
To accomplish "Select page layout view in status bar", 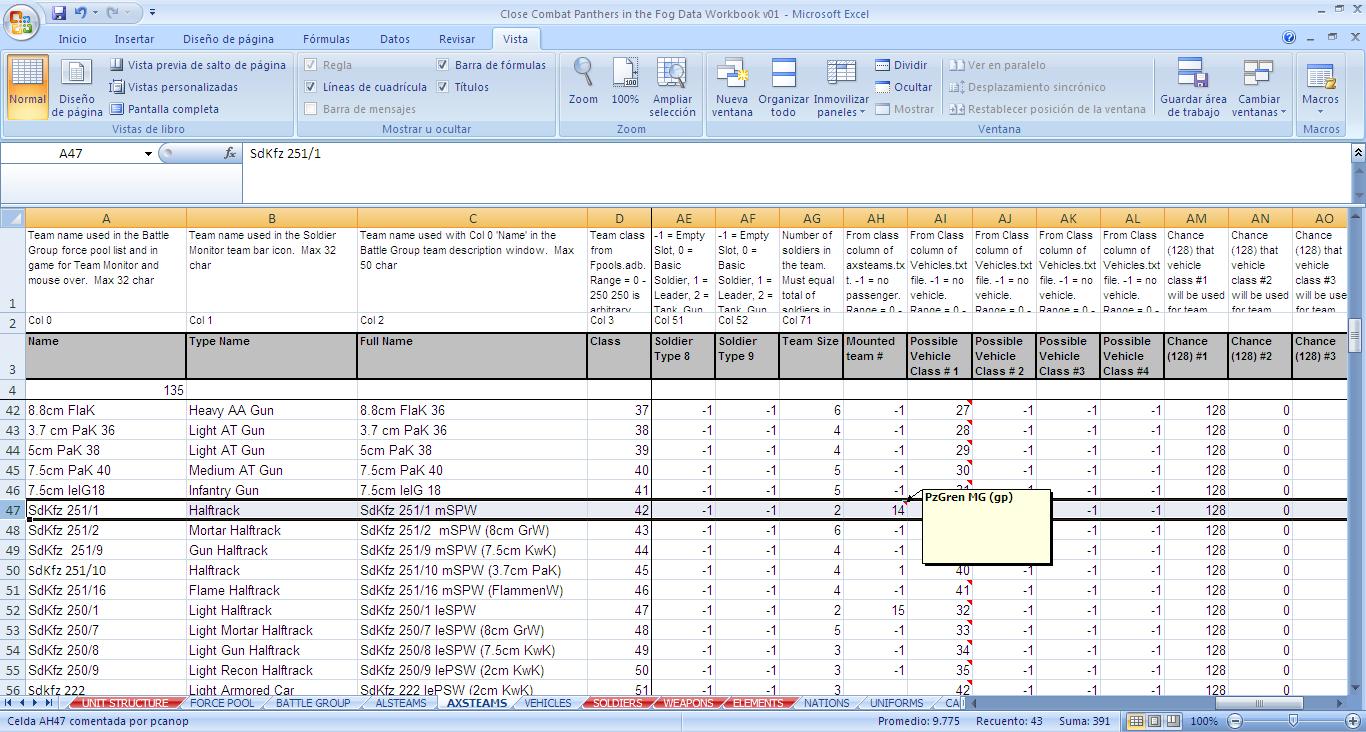I will click(x=1154, y=721).
